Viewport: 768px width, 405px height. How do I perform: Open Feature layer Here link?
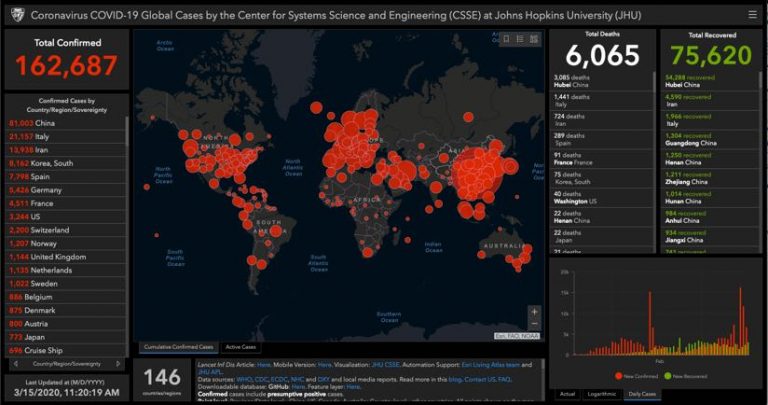pos(353,386)
